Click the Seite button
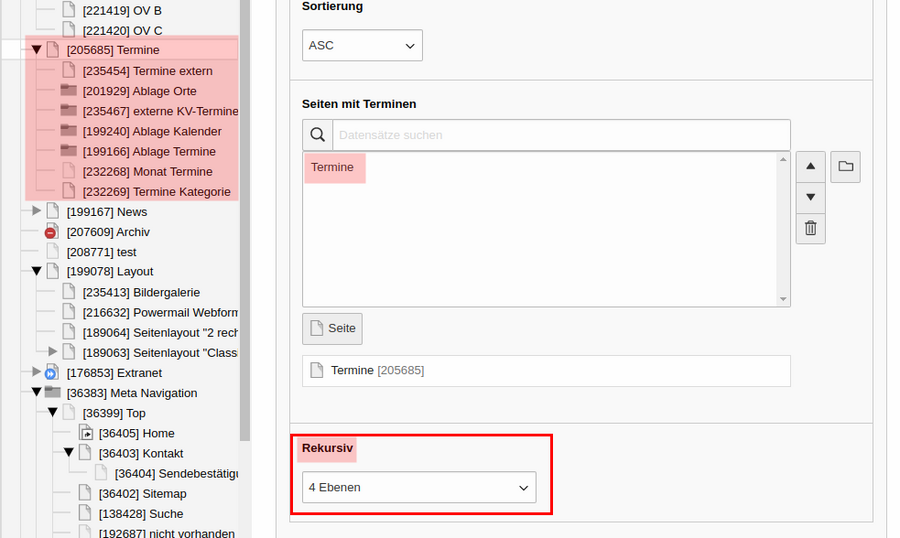This screenshot has width=900, height=538. 332,328
